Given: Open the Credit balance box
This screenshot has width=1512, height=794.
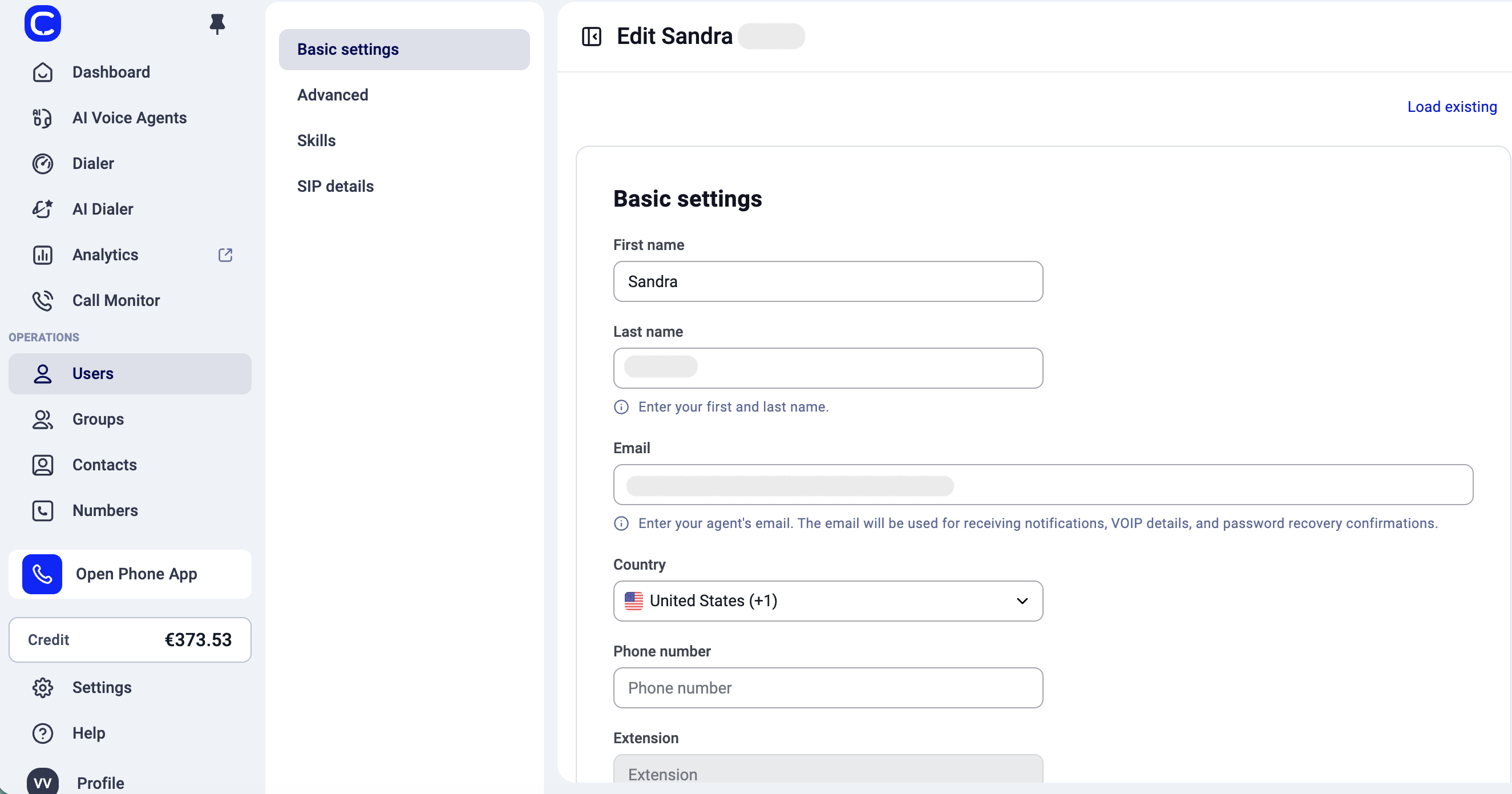Looking at the screenshot, I should click(130, 639).
